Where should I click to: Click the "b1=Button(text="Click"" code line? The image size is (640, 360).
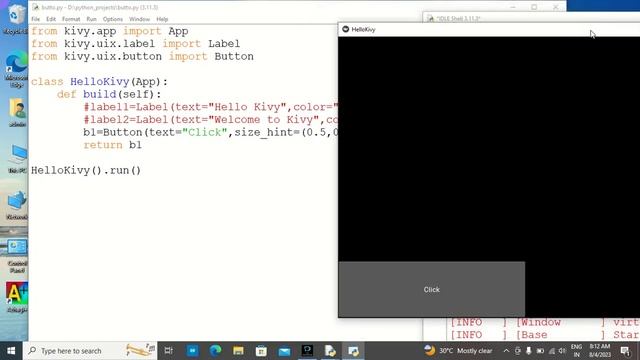(211, 132)
